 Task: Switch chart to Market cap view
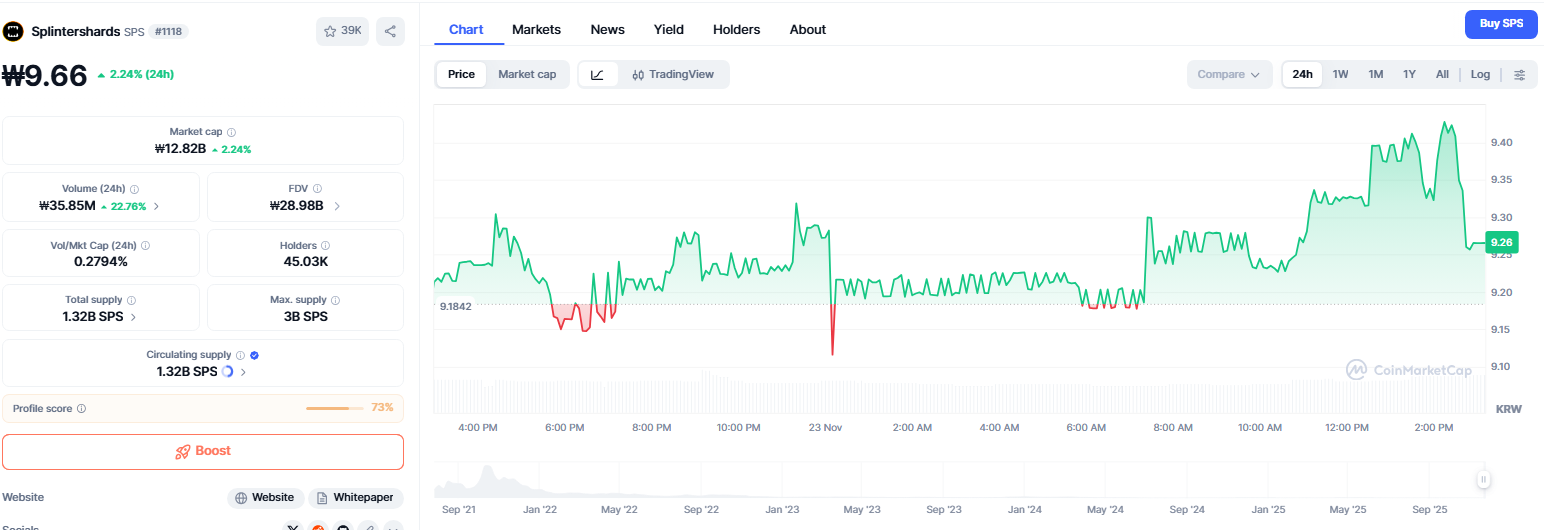point(527,74)
